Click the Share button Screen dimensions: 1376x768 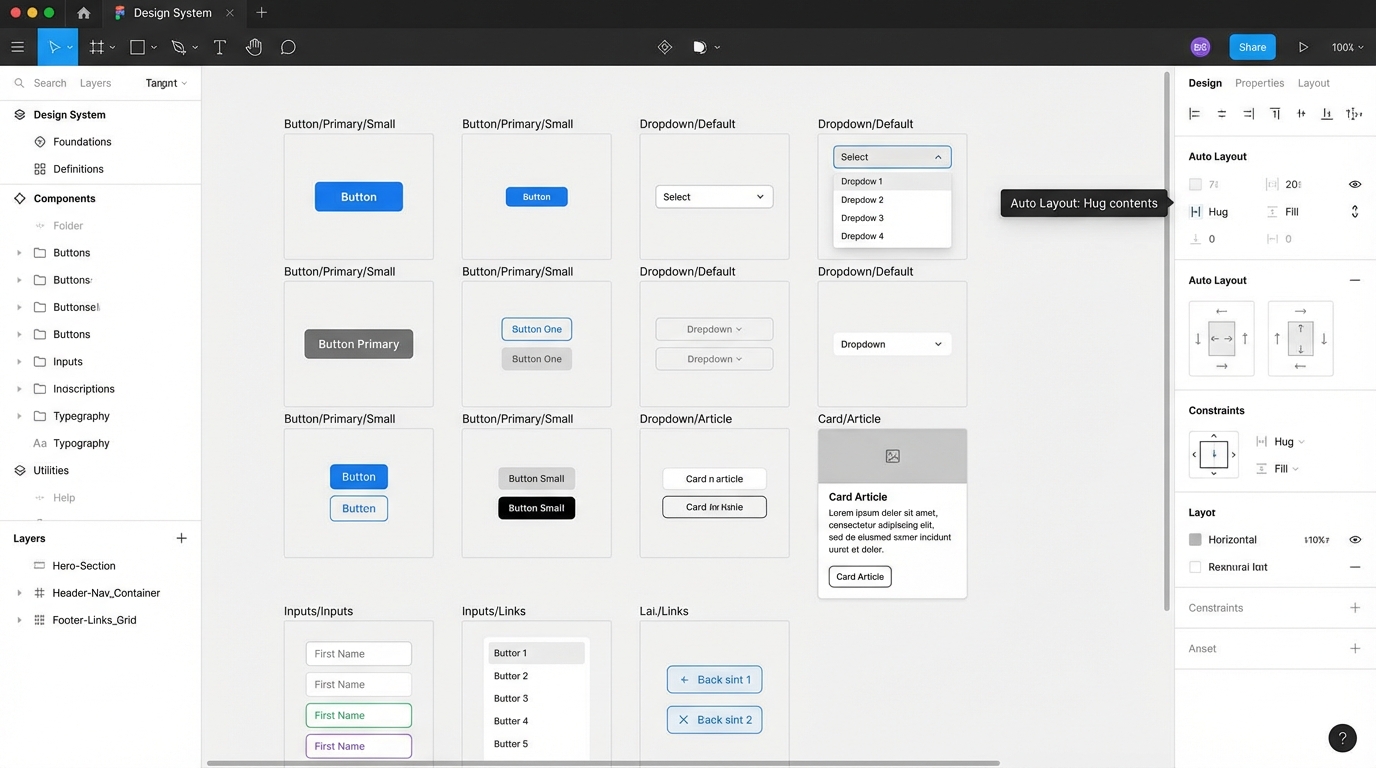pyautogui.click(x=1252, y=46)
